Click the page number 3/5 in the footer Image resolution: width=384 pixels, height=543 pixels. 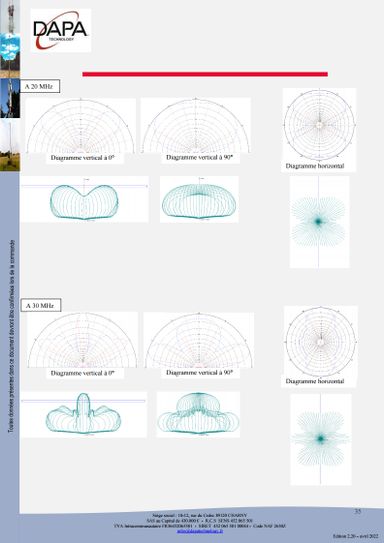(x=358, y=511)
